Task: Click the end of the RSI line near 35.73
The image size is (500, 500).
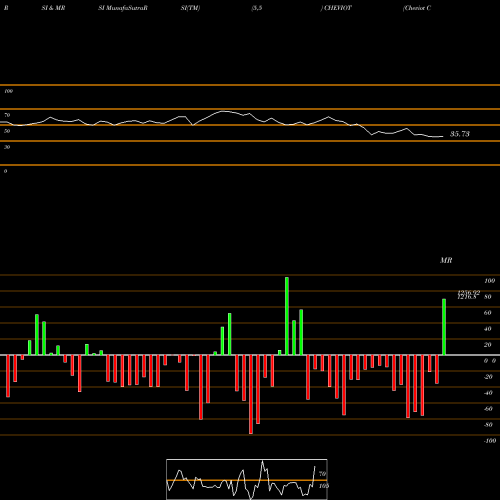Action: [x=442, y=136]
